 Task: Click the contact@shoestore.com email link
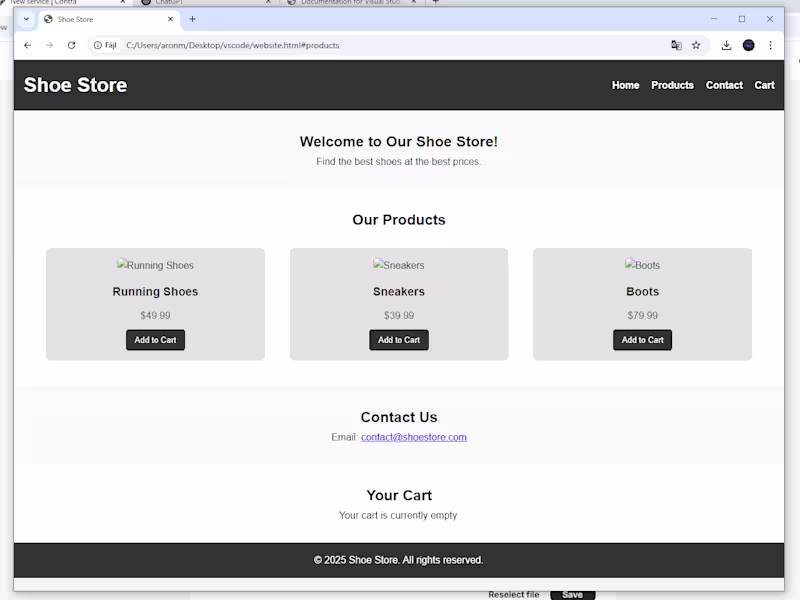(413, 437)
